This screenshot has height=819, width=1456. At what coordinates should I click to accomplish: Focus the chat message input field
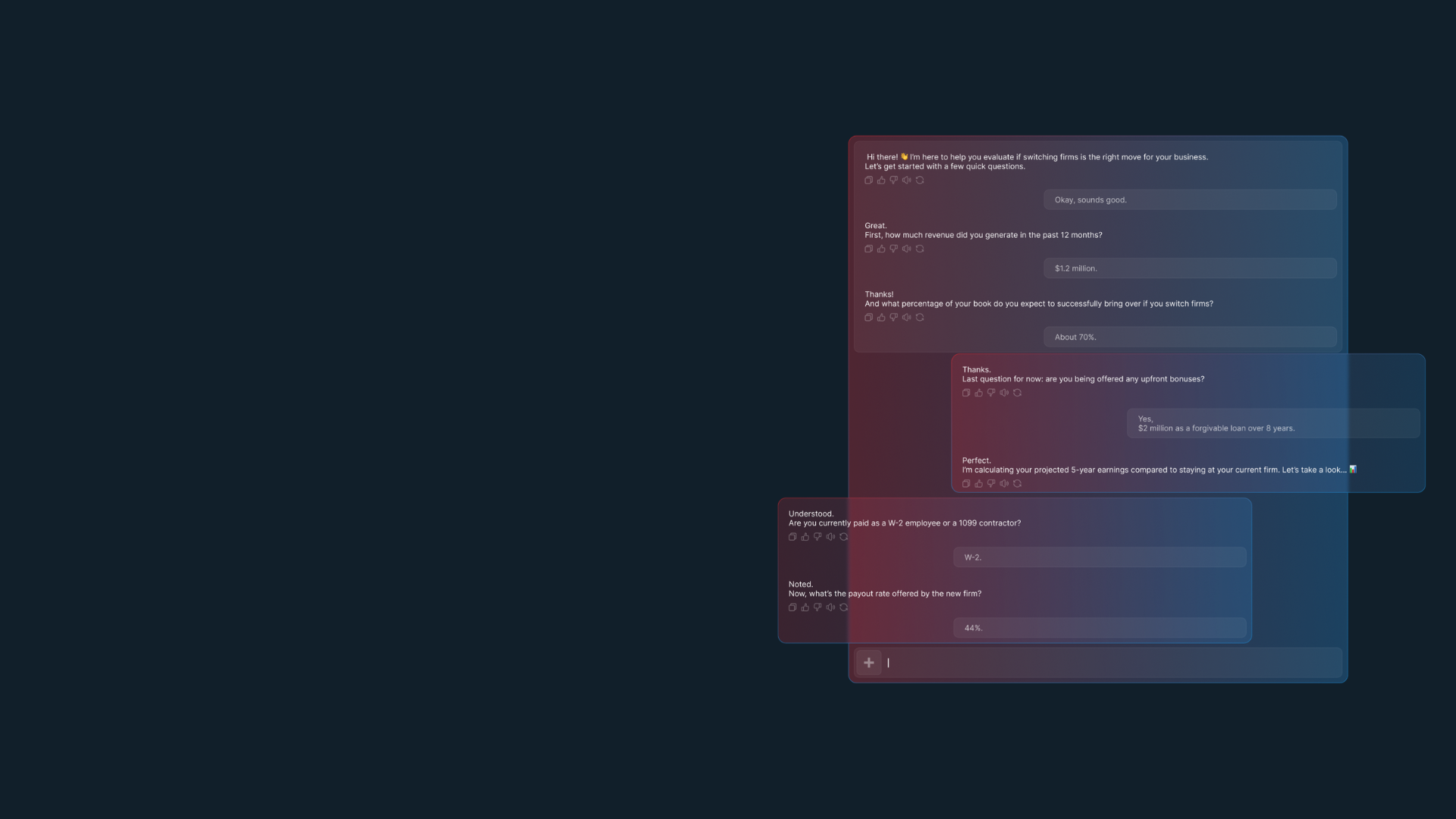1107,663
